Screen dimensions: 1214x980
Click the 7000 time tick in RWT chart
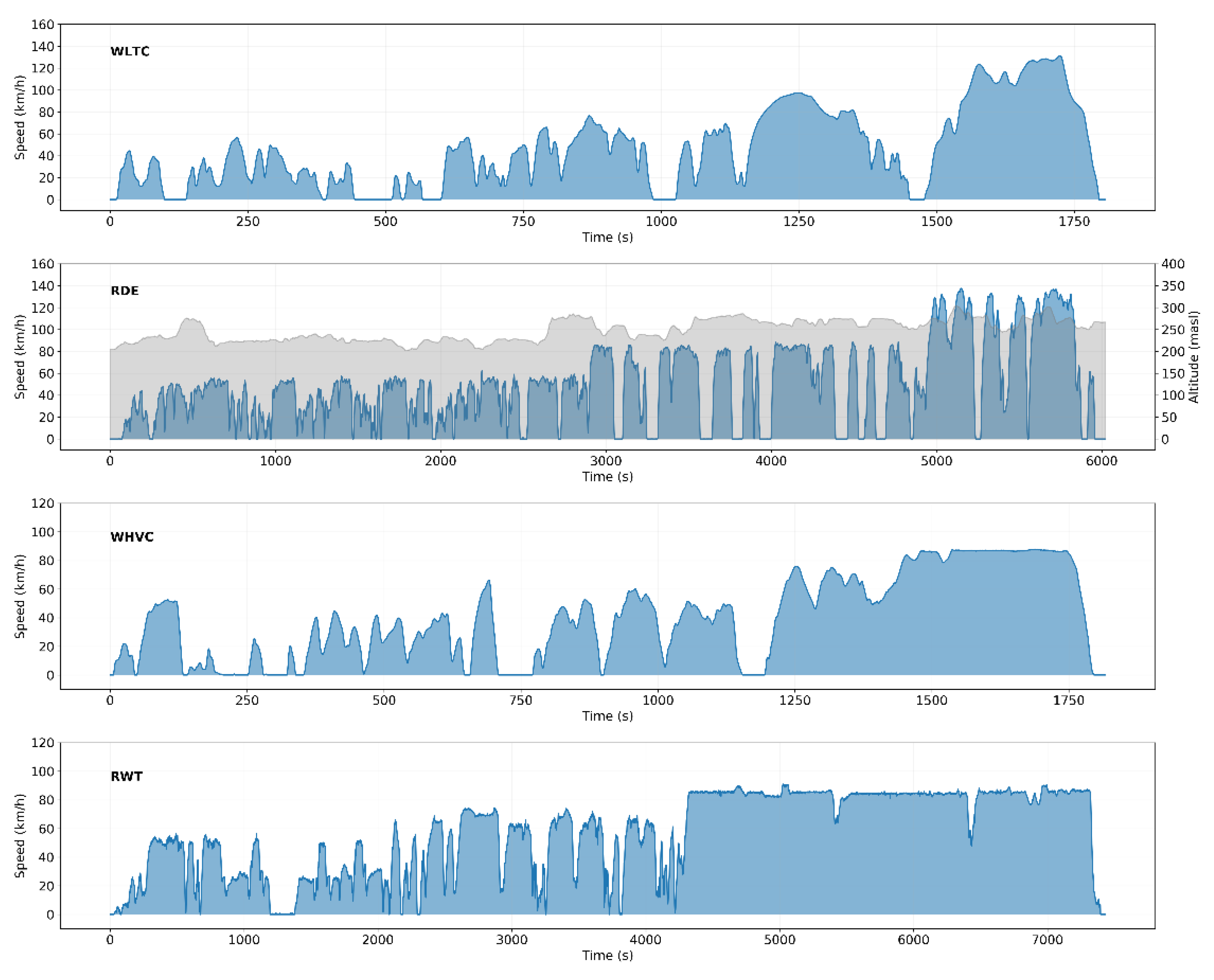tap(1047, 940)
